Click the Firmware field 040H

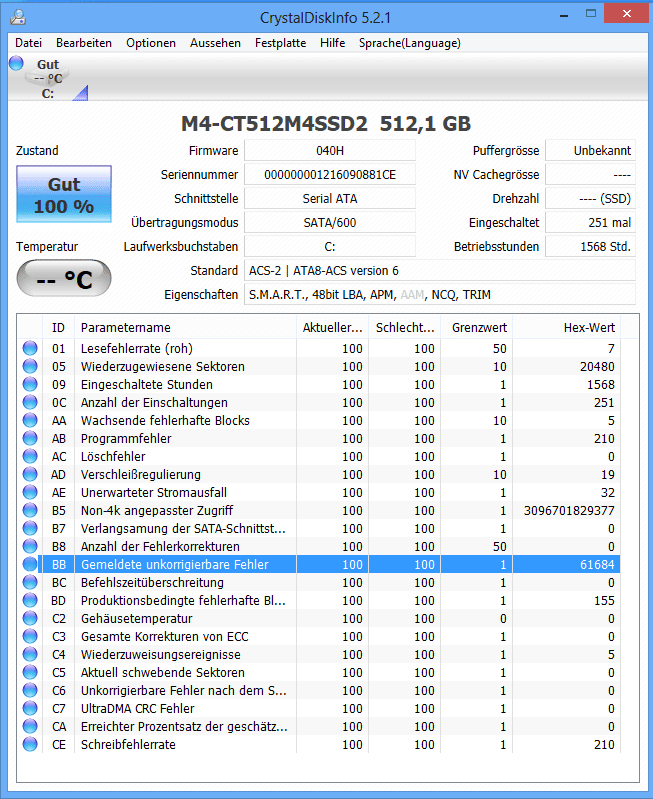[x=330, y=151]
